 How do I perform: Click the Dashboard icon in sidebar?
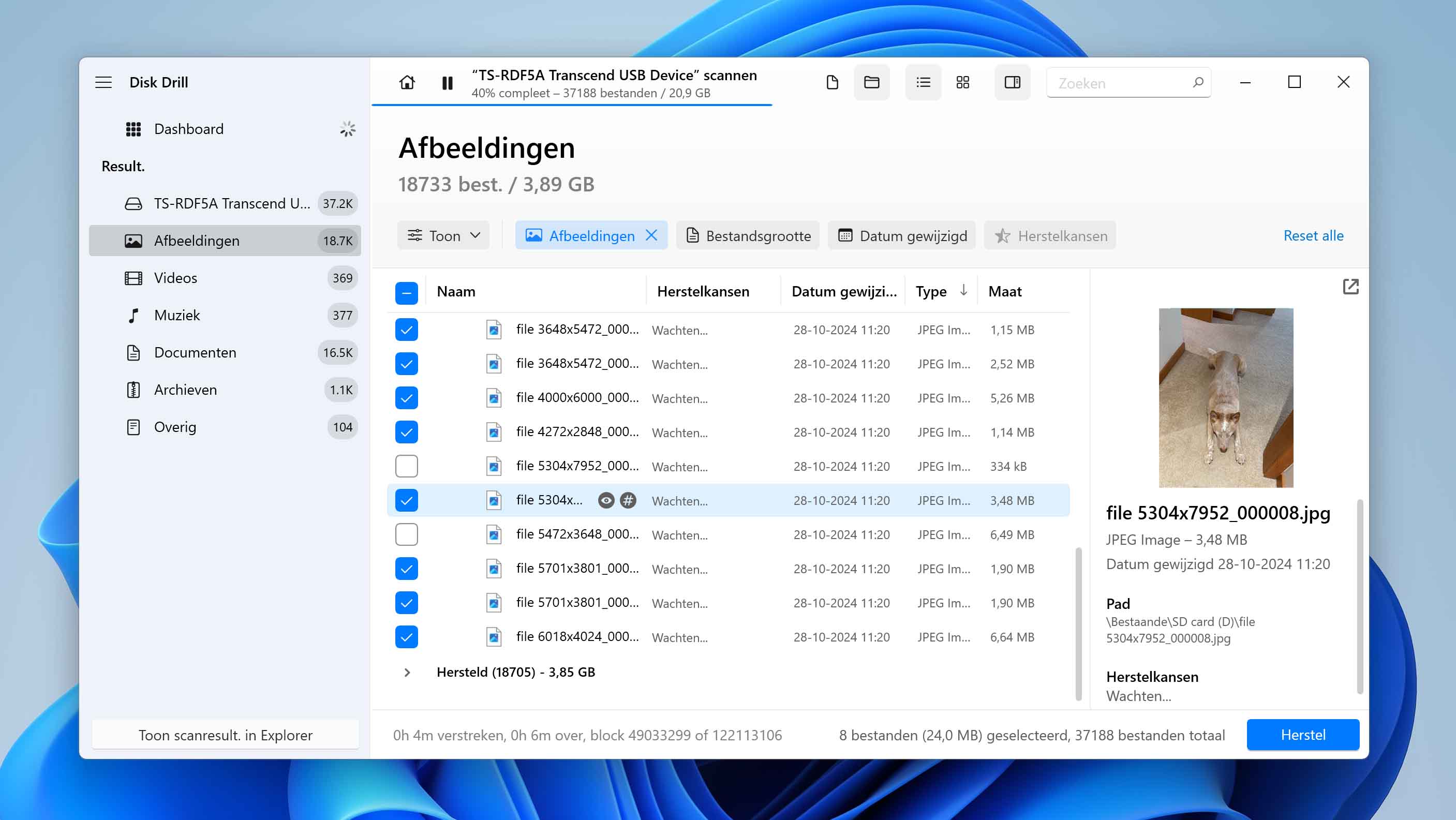(132, 128)
